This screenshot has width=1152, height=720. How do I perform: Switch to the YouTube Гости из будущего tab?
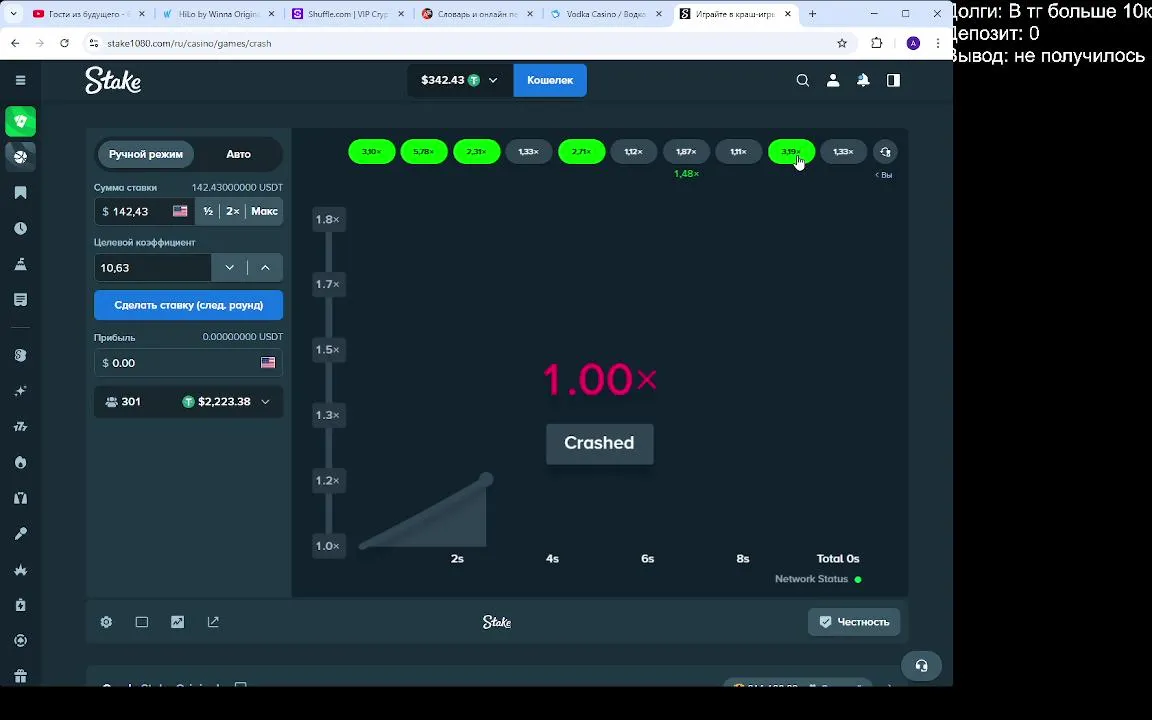88,14
